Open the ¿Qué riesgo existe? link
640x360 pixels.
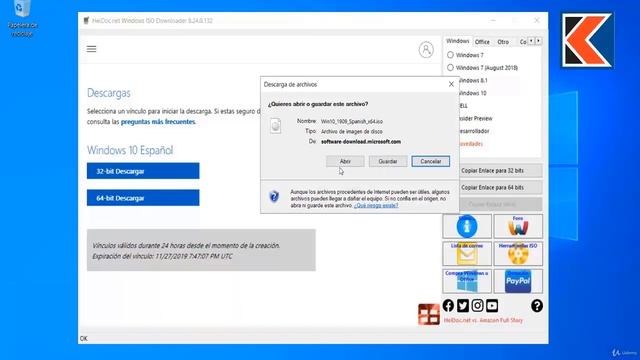[376, 205]
